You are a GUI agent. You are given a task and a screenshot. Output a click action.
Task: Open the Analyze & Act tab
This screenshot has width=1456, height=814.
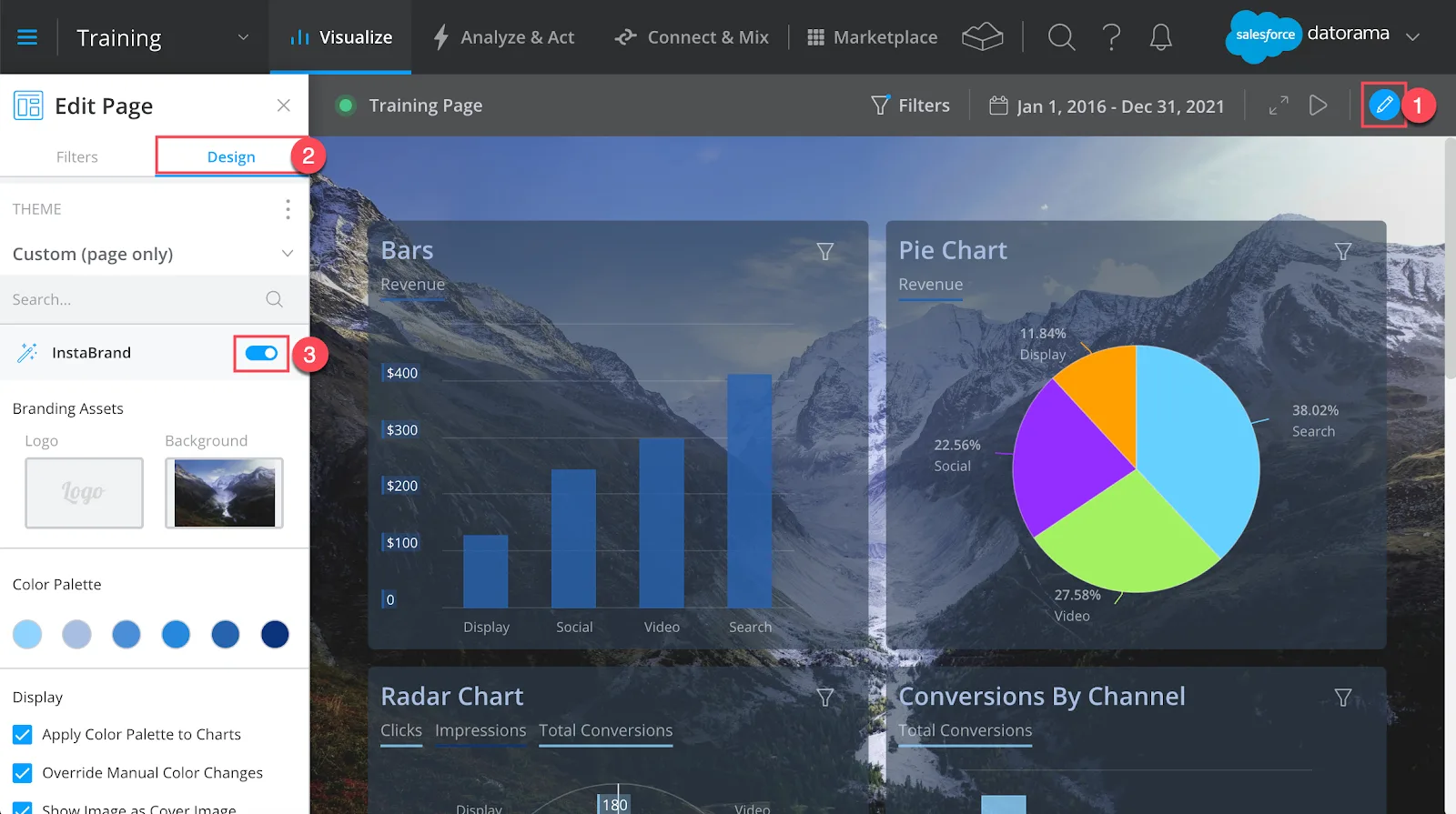pos(503,37)
